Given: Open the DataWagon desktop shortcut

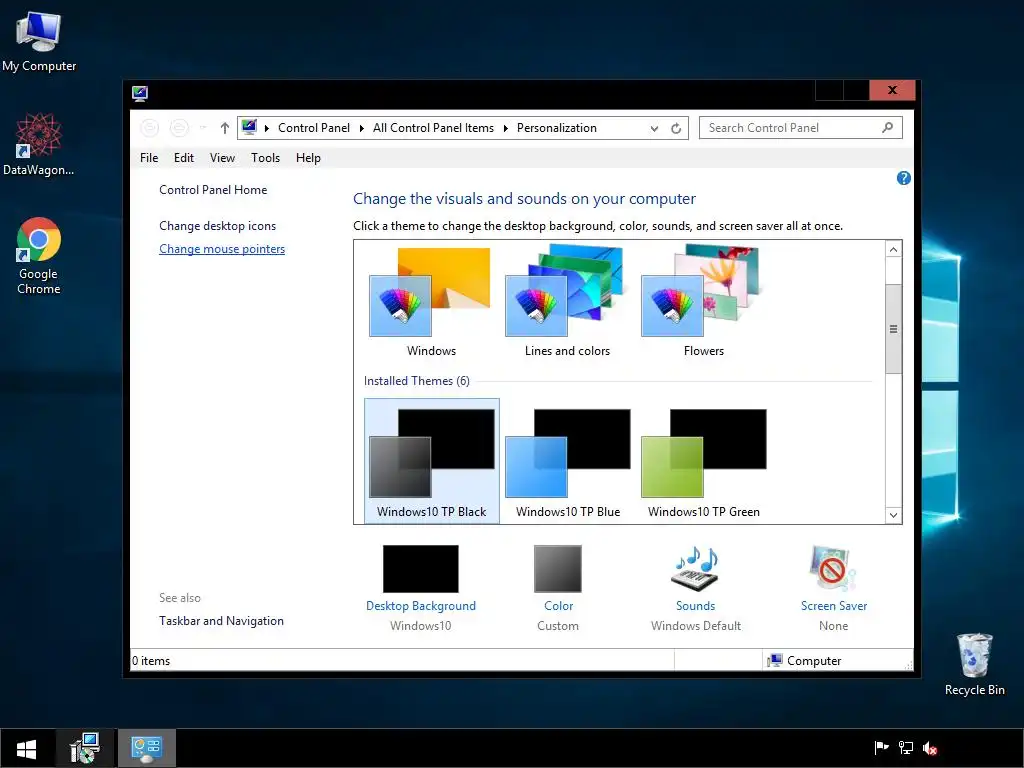Looking at the screenshot, I should 39,144.
